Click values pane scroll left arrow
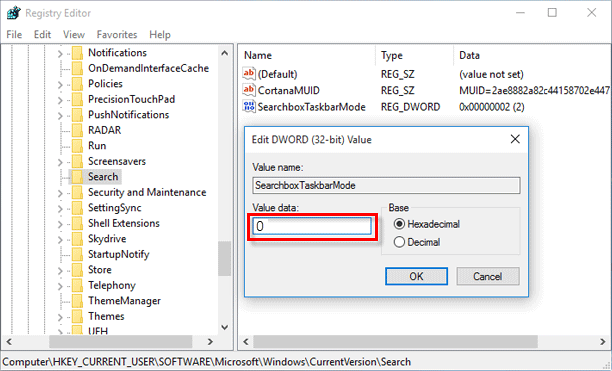The height and width of the screenshot is (371, 612). coord(246,342)
